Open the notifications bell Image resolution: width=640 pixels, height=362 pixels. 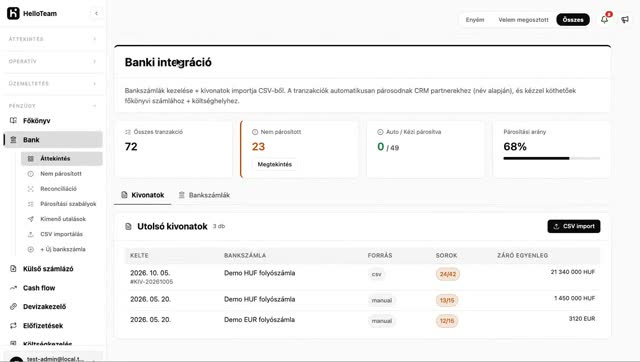(x=604, y=19)
